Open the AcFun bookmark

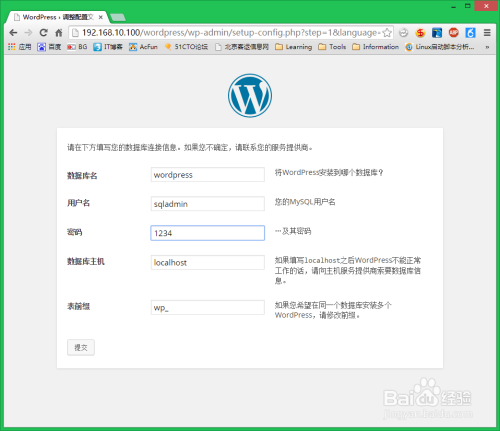click(x=143, y=47)
